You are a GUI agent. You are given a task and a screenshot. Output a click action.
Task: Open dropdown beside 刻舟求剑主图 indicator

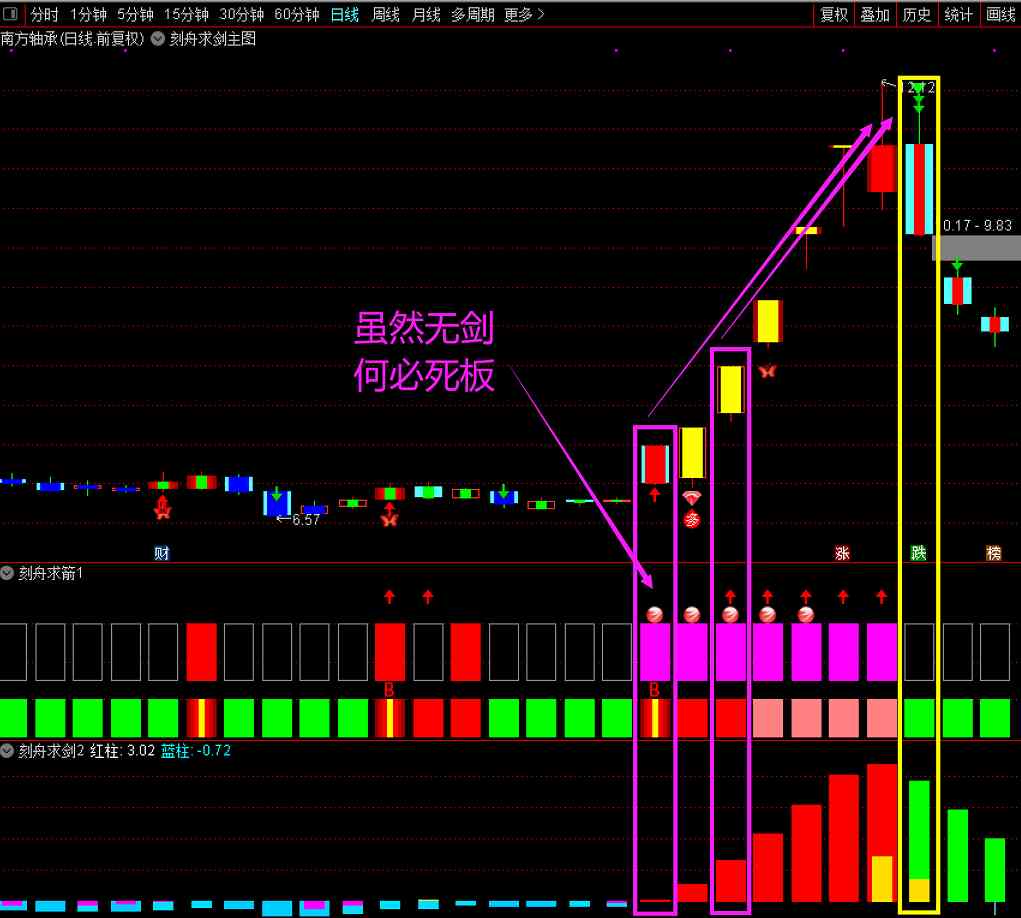(158, 38)
